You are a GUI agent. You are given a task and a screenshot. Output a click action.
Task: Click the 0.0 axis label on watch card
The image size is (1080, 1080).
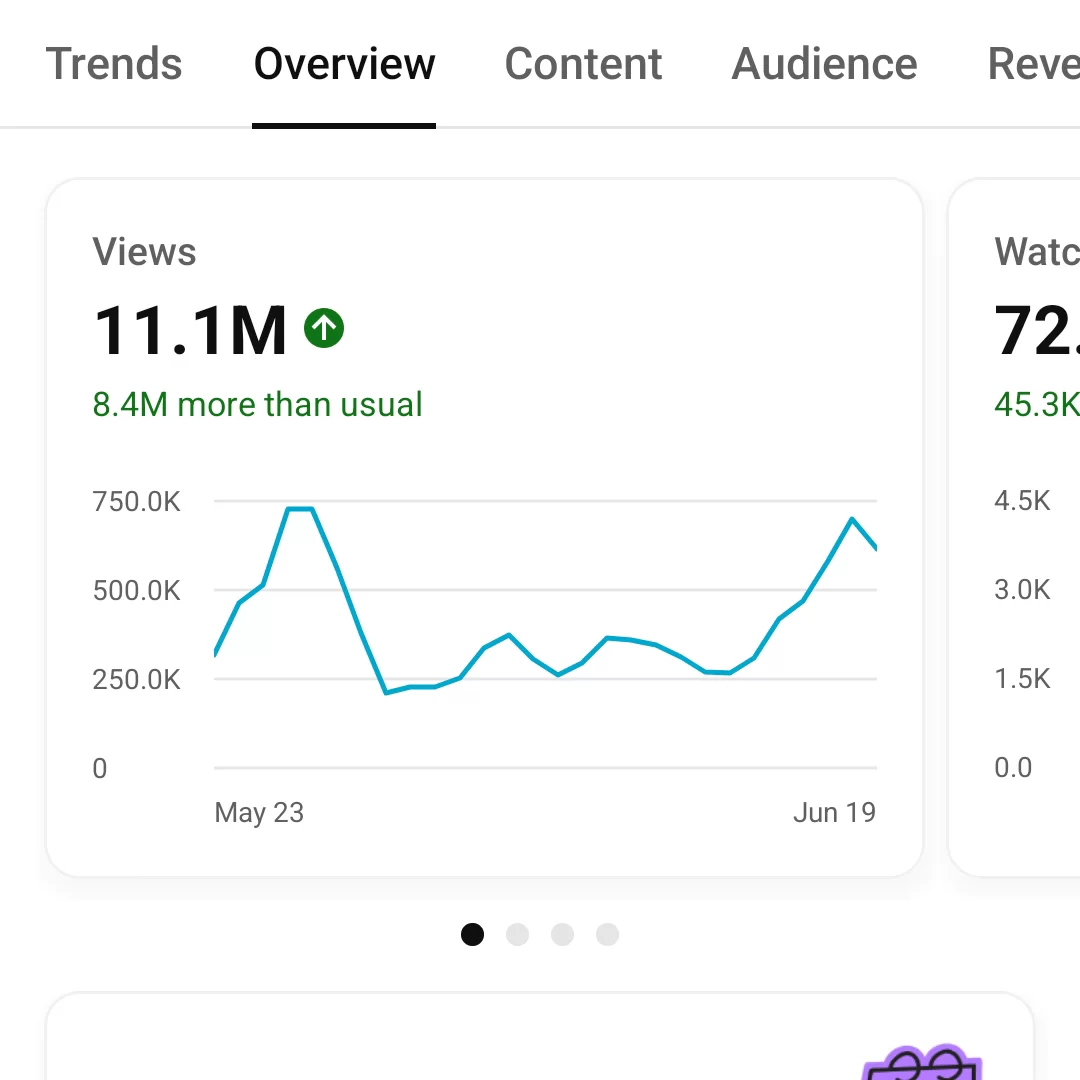(x=1013, y=767)
